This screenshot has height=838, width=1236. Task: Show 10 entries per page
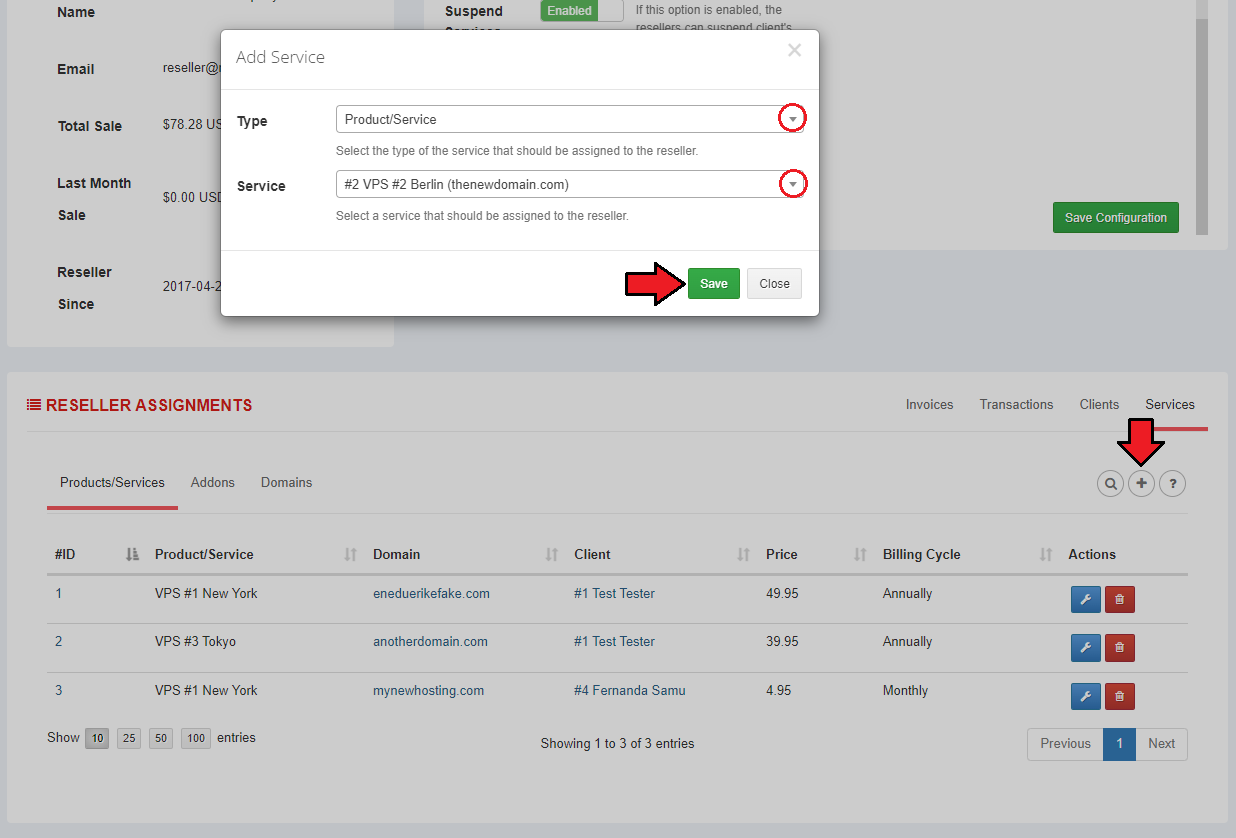(x=97, y=739)
